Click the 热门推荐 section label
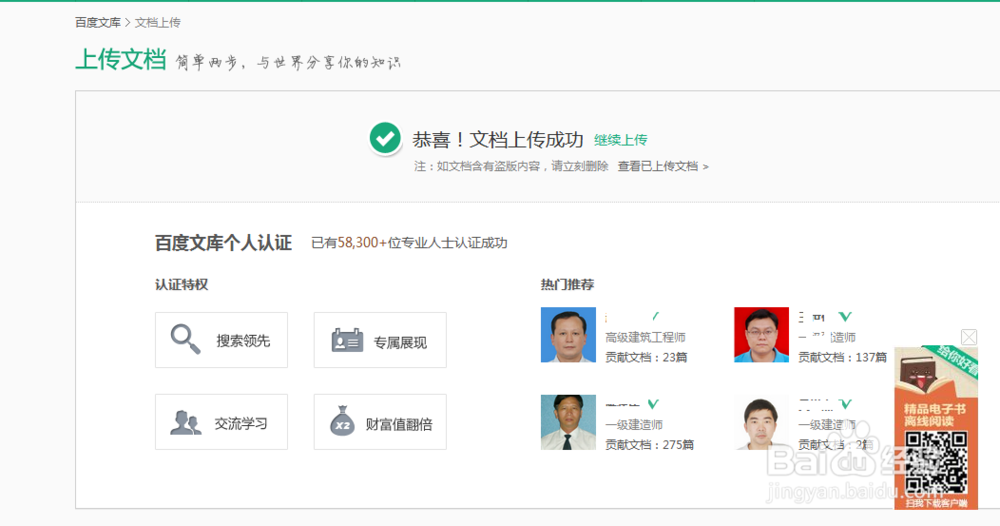 click(567, 284)
